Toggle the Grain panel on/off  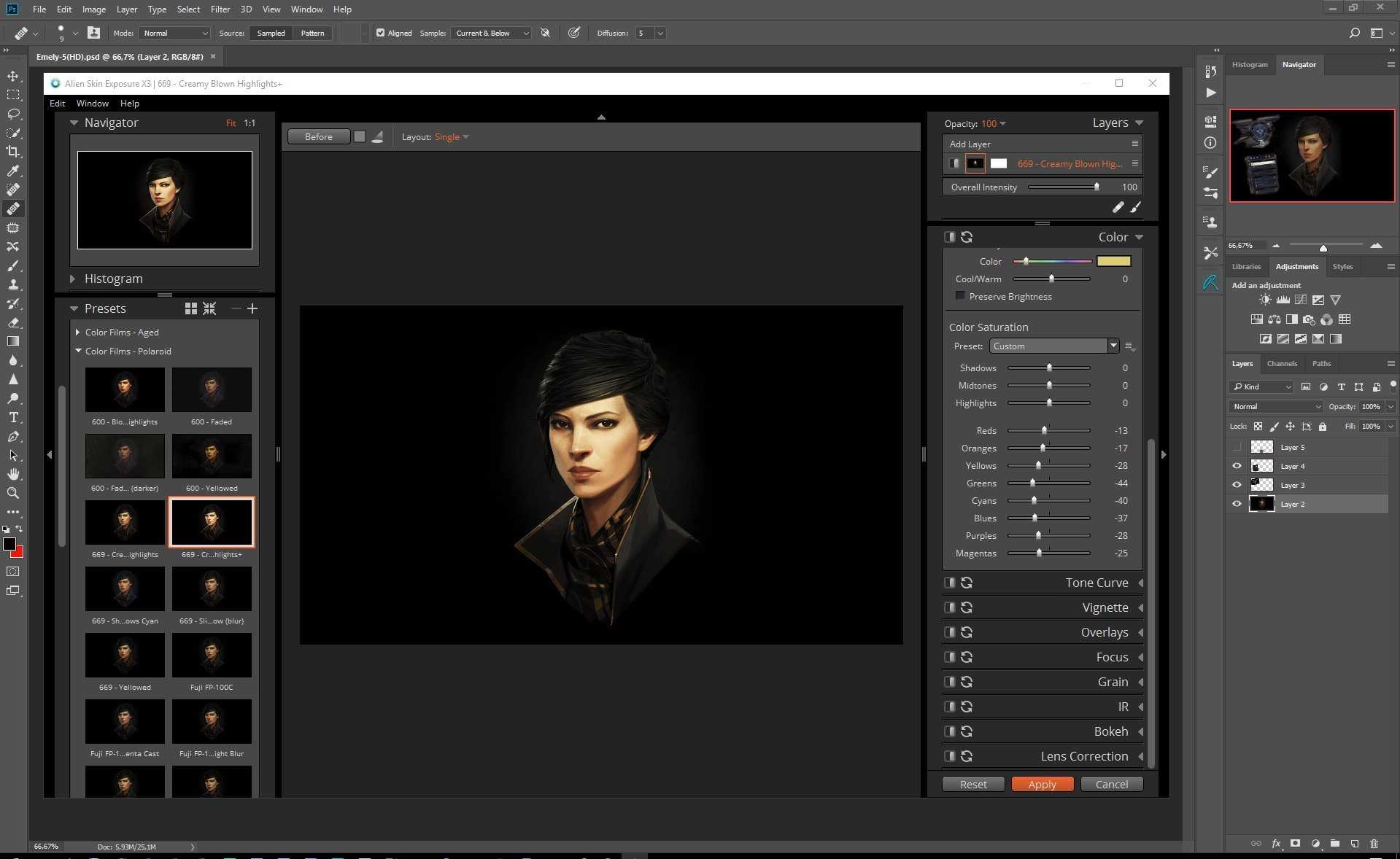(949, 682)
